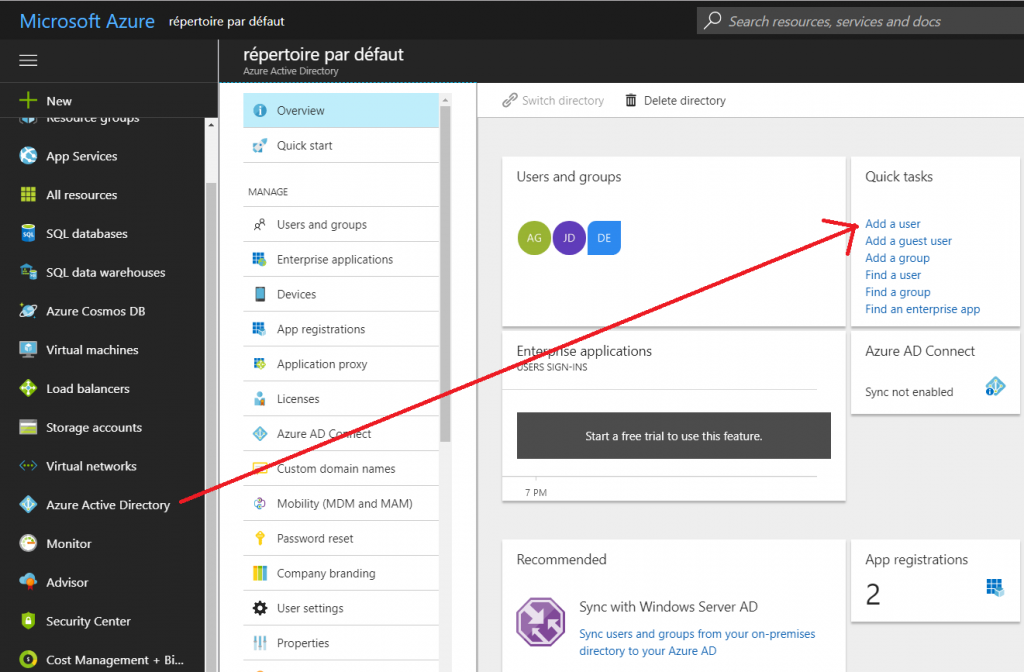The image size is (1024, 672).
Task: Click Sync not enabled status text
Action: tap(909, 392)
